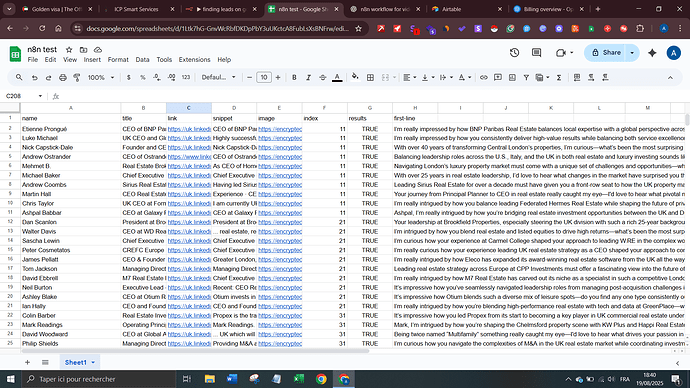
Task: Create a filter
Action: coord(526,77)
